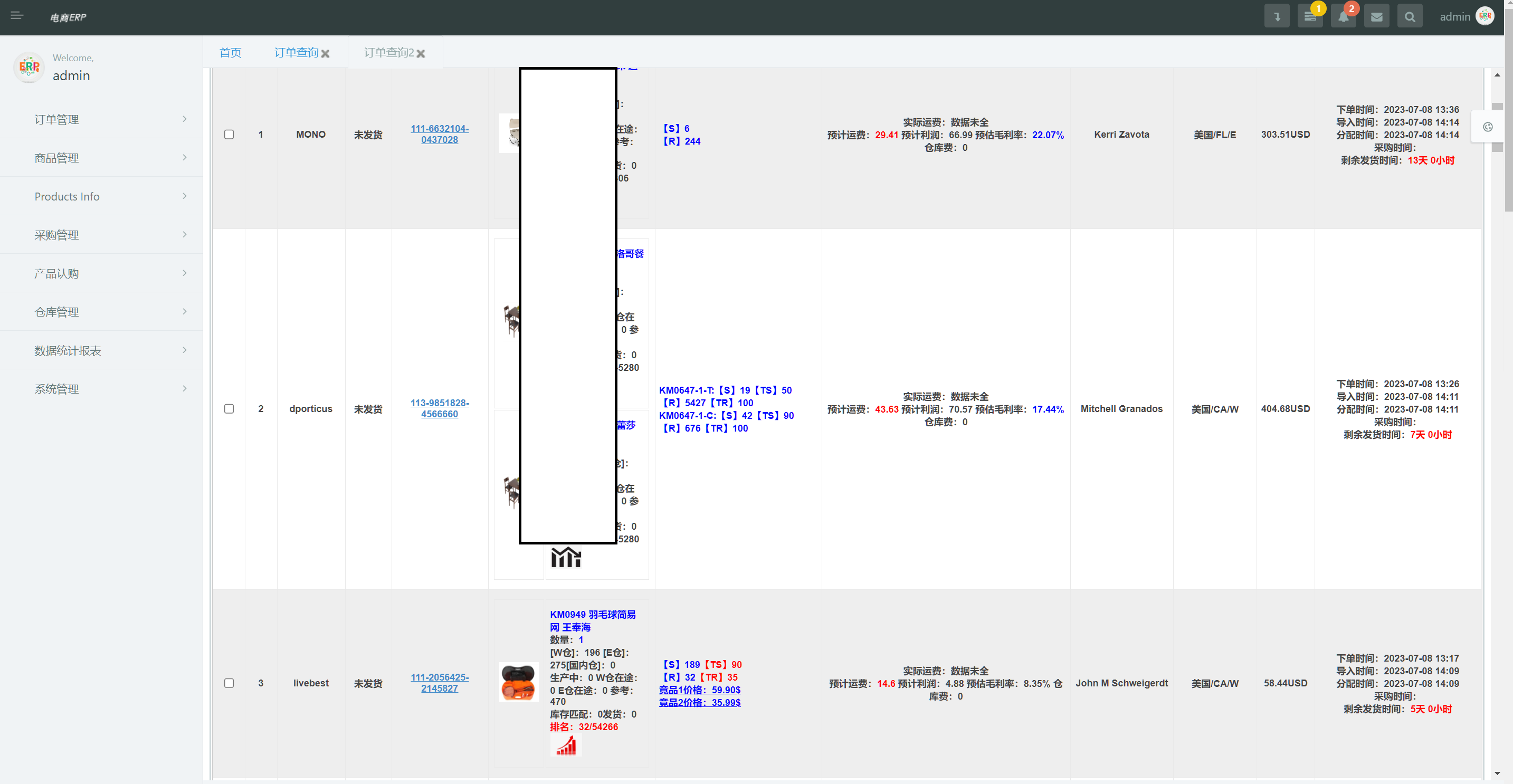This screenshot has height=784, width=1513.
Task: Click the KM0949 badminton set product thumbnail
Action: (x=519, y=682)
